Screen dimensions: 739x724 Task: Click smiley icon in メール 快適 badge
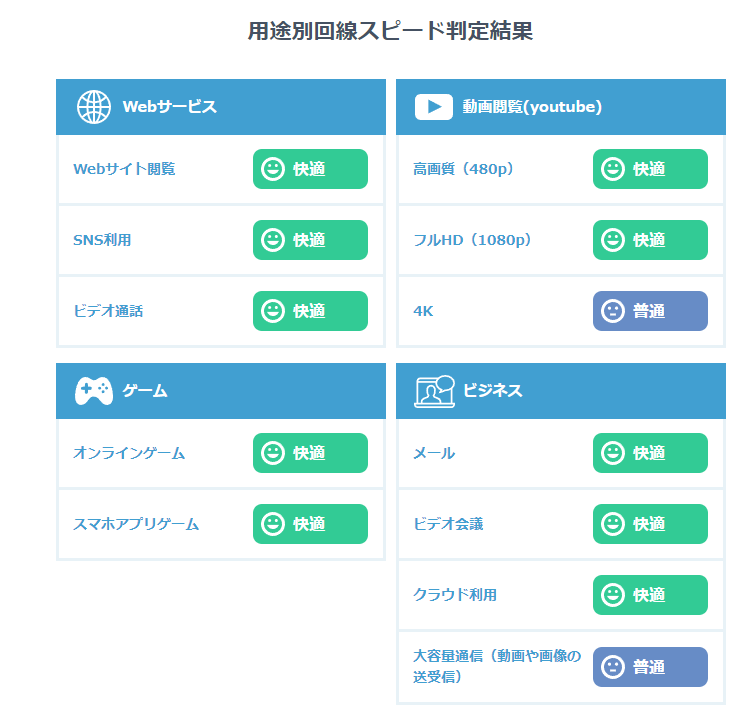[x=613, y=453]
